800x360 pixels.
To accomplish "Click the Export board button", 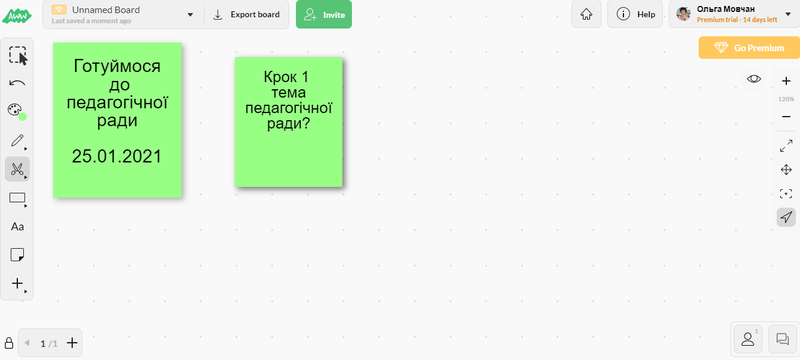I will tap(247, 15).
